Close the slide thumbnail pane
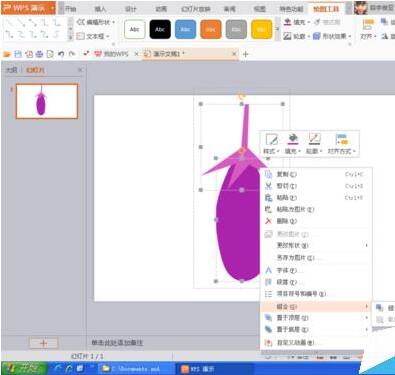395x375 pixels. click(80, 70)
